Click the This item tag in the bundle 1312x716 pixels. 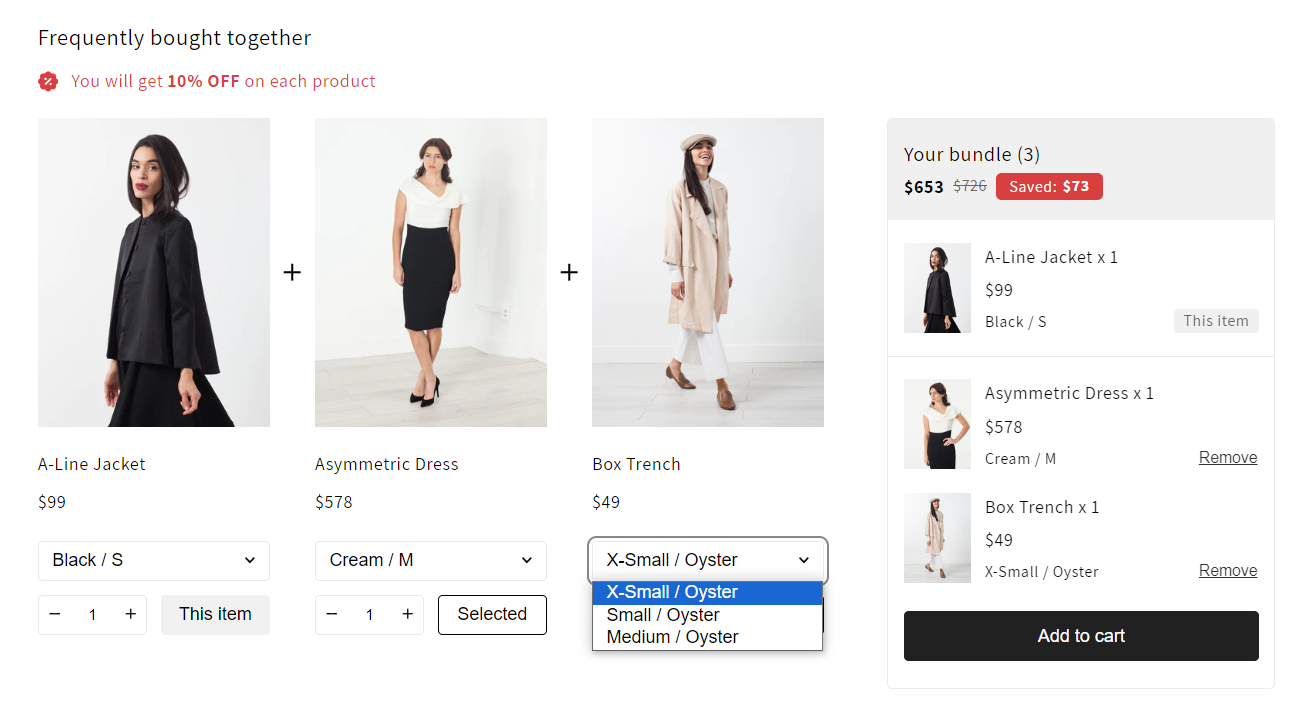click(1216, 321)
